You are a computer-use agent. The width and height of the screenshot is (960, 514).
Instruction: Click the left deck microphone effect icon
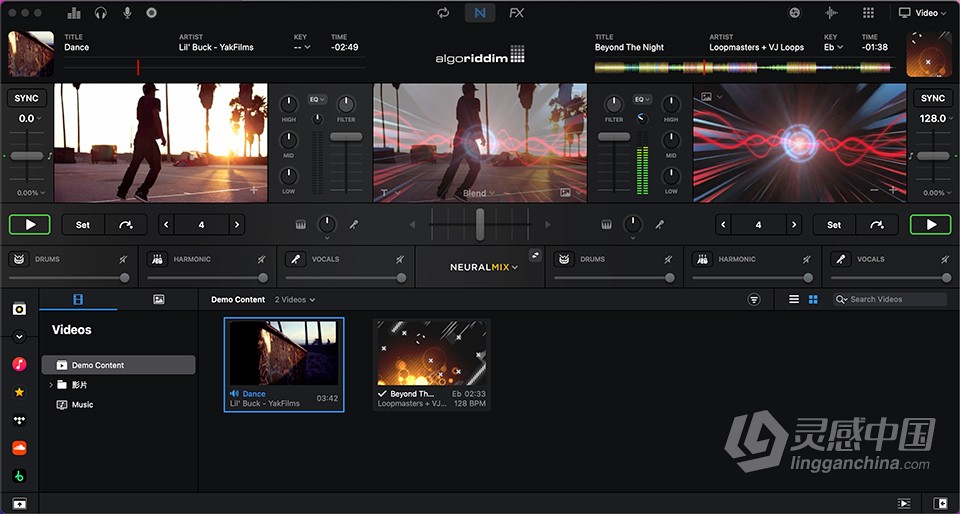(x=354, y=225)
